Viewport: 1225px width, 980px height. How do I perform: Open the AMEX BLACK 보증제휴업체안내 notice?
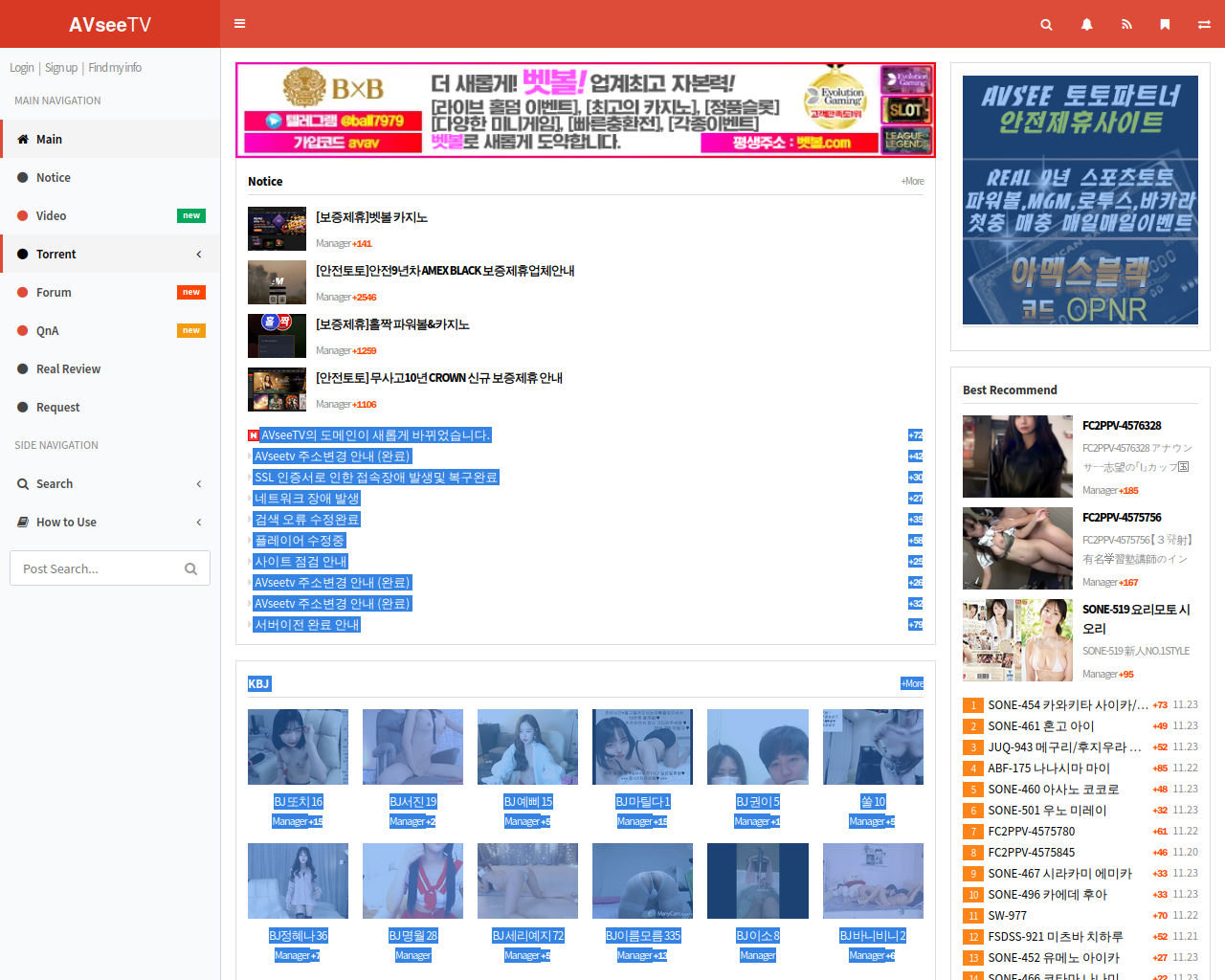pos(445,271)
